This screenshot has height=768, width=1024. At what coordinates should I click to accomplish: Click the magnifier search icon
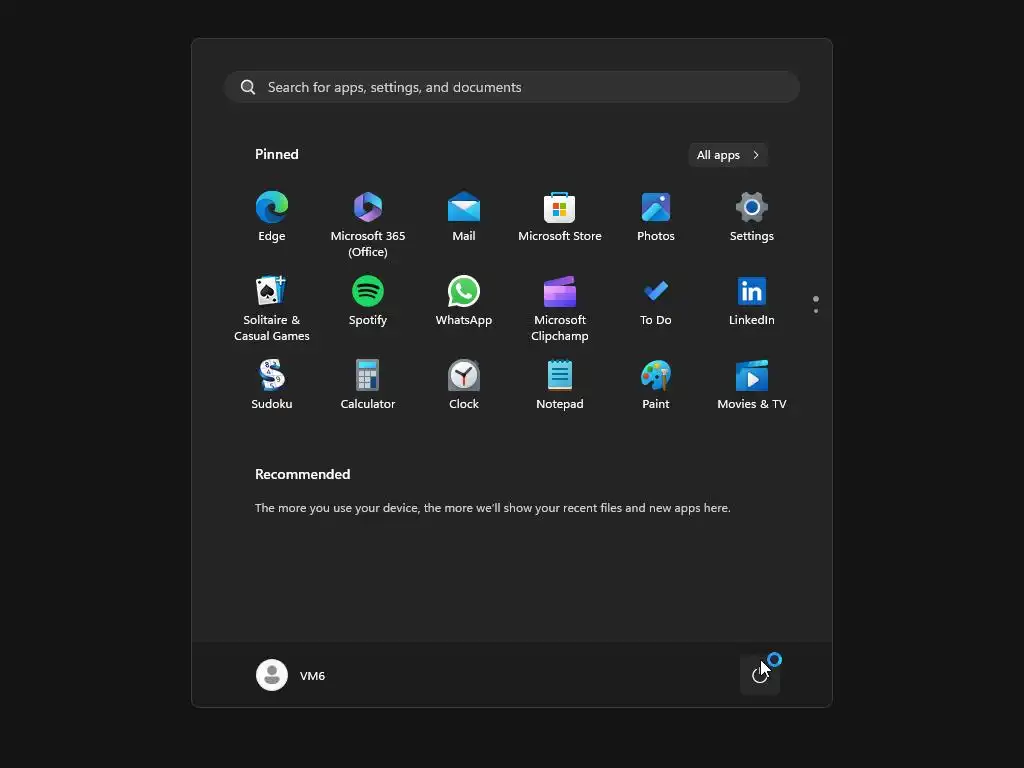pos(248,87)
